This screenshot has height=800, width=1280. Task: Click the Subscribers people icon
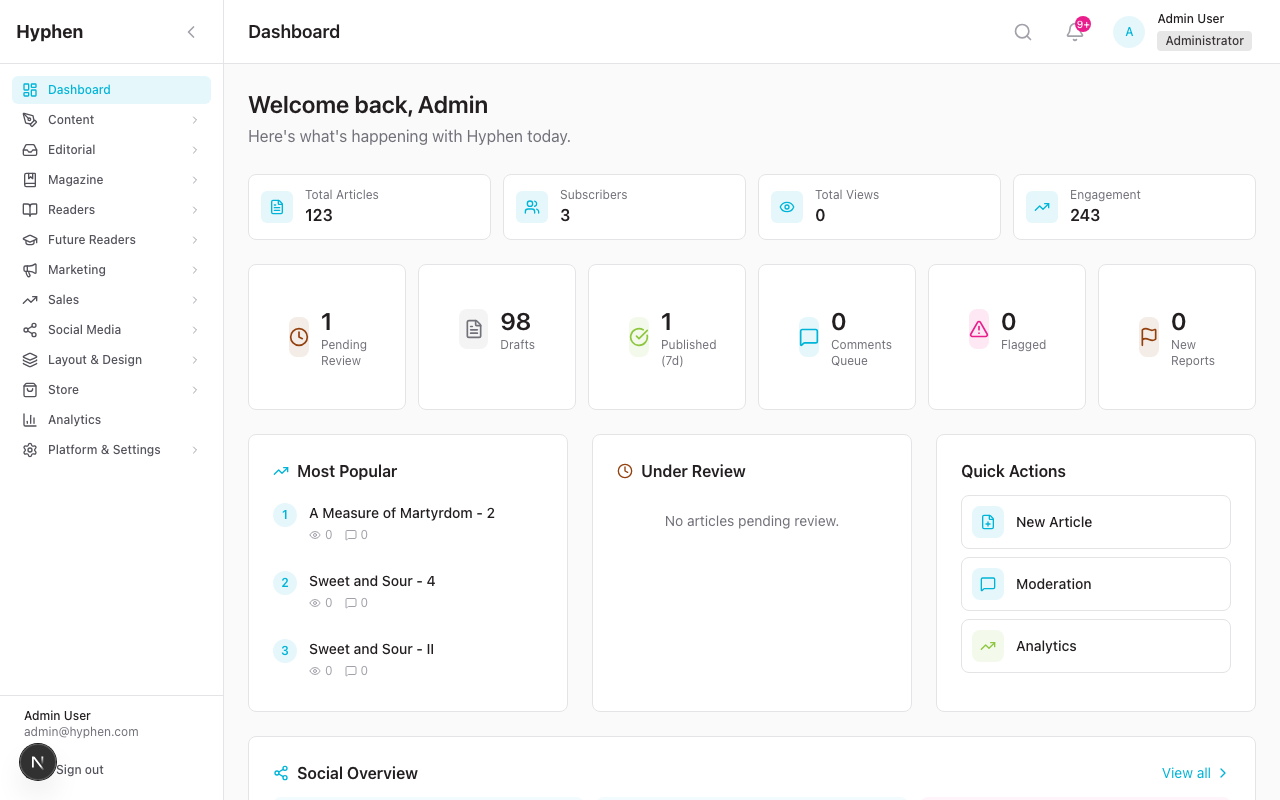[x=532, y=207]
